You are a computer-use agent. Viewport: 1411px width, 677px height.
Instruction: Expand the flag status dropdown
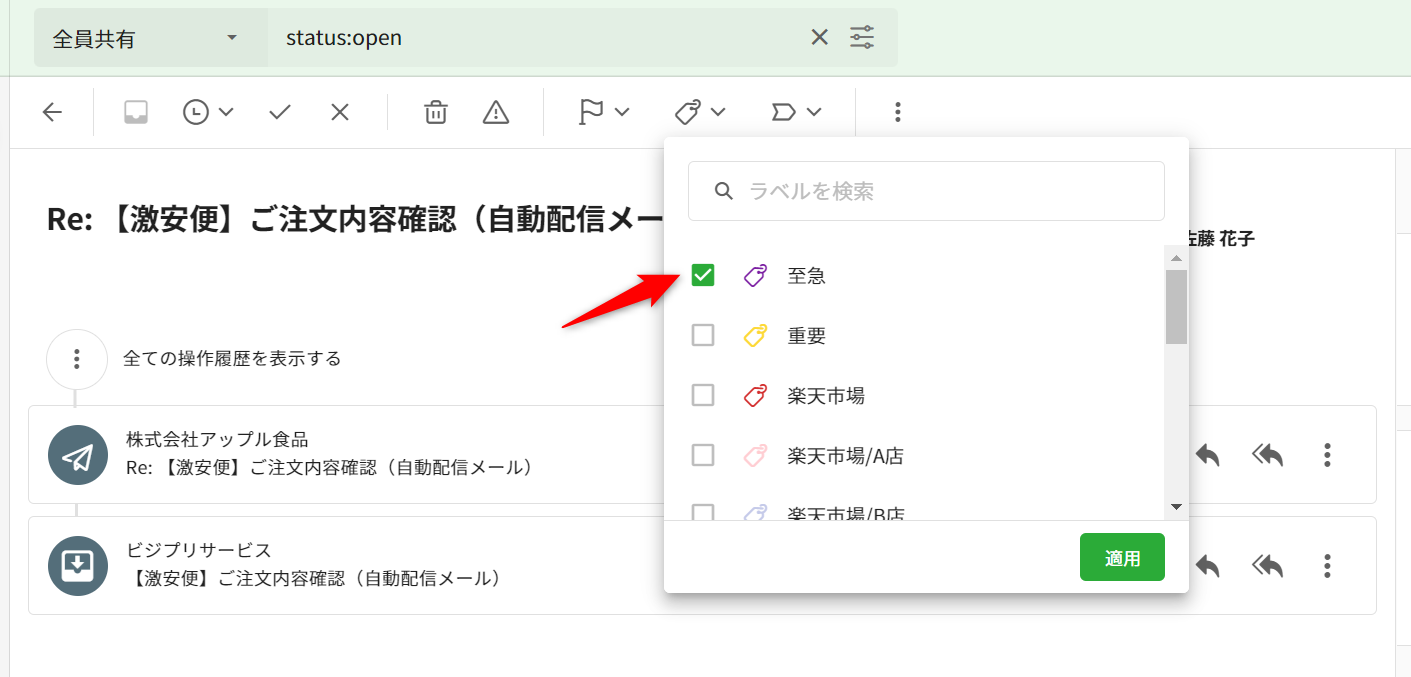[604, 113]
